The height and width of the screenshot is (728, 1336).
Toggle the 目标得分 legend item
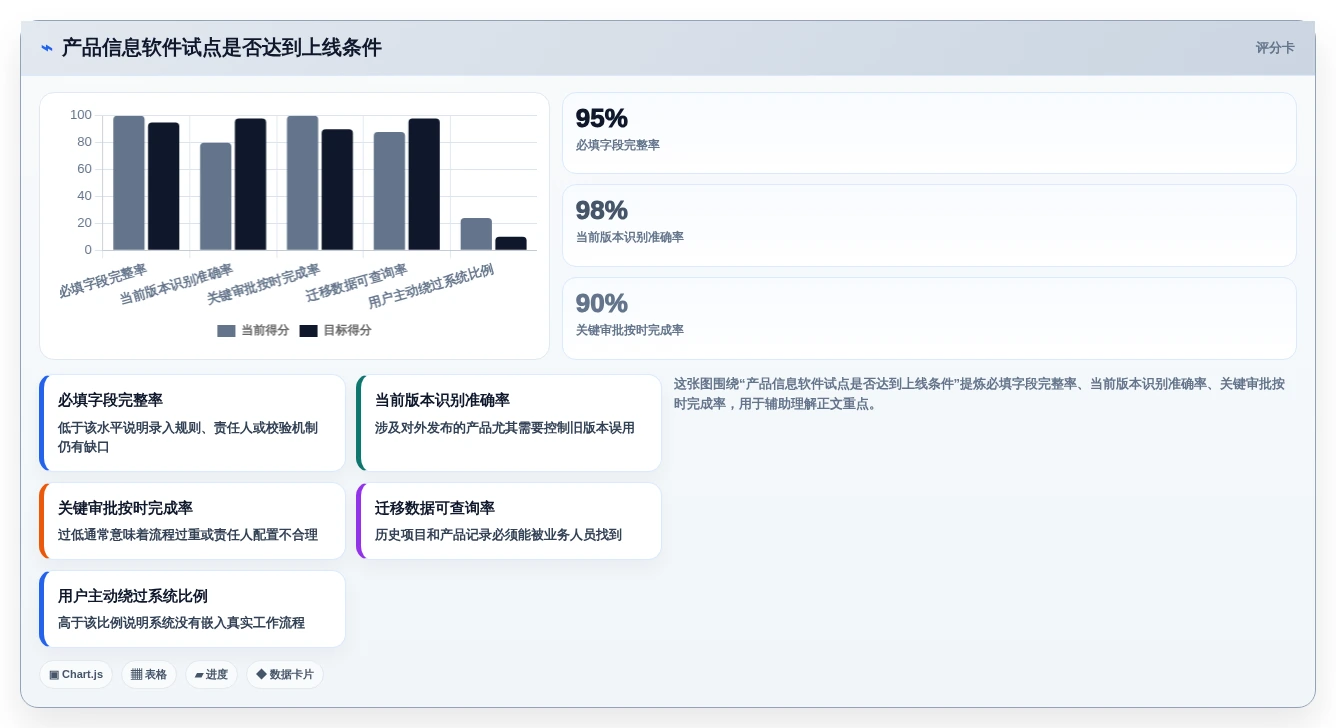point(335,330)
